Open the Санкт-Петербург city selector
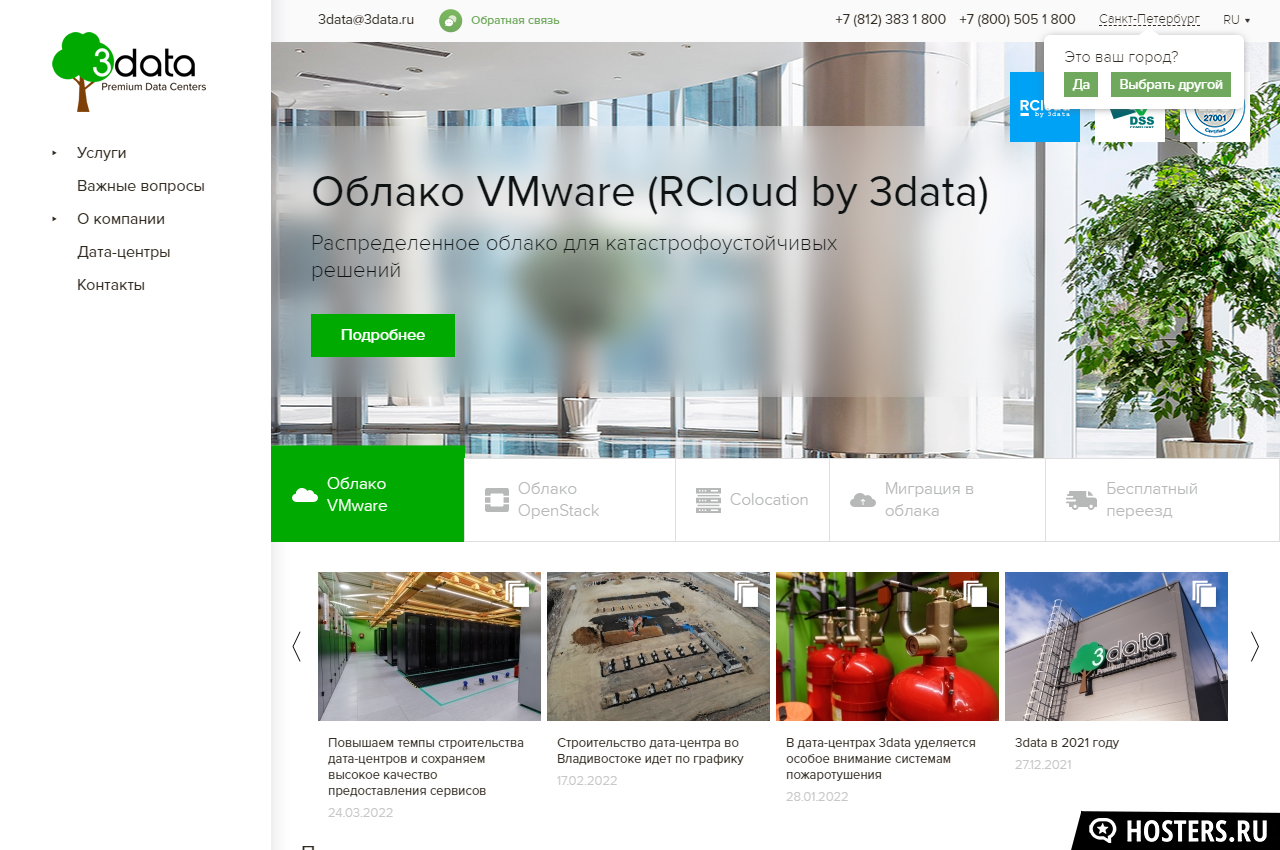Screen dimensions: 1280x850 (1149, 19)
